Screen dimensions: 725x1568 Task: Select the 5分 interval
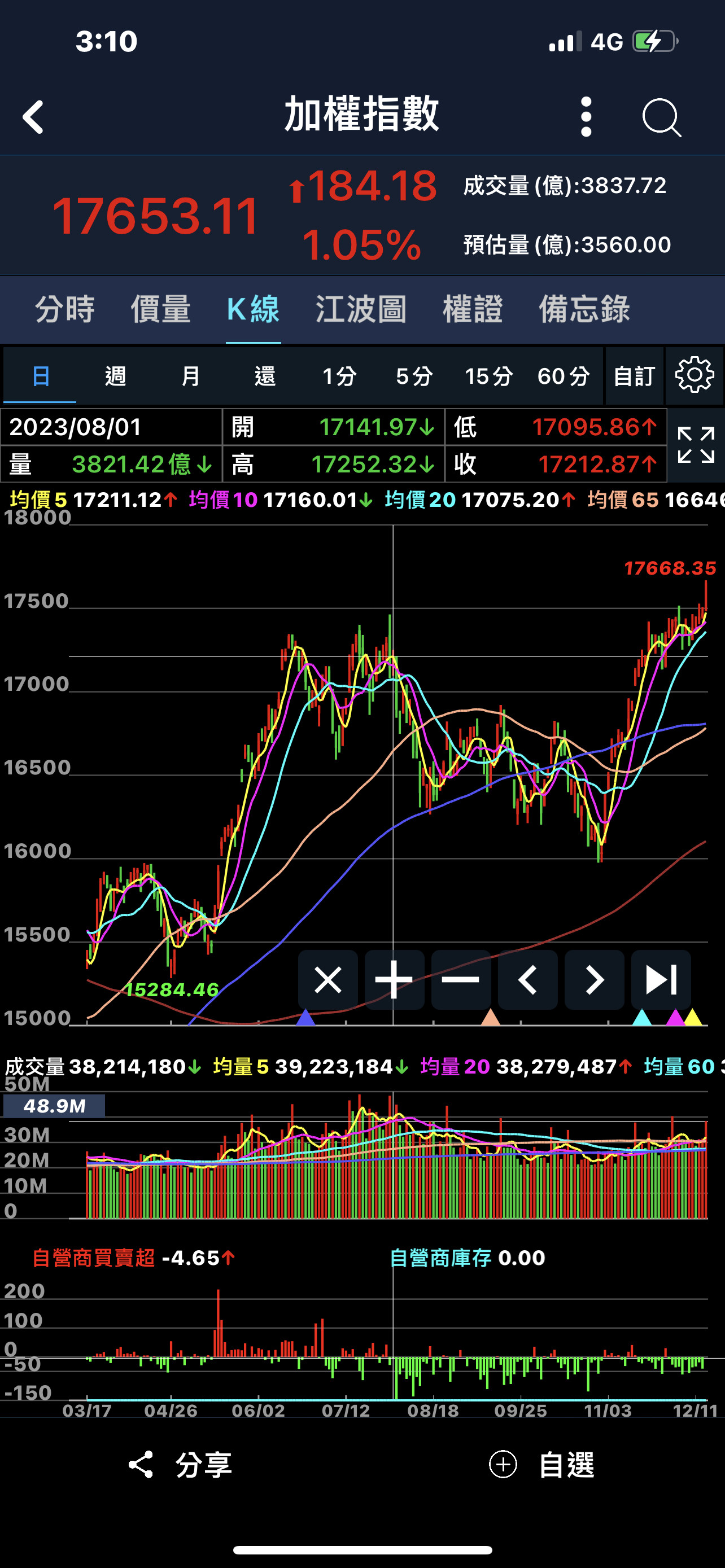click(x=414, y=376)
